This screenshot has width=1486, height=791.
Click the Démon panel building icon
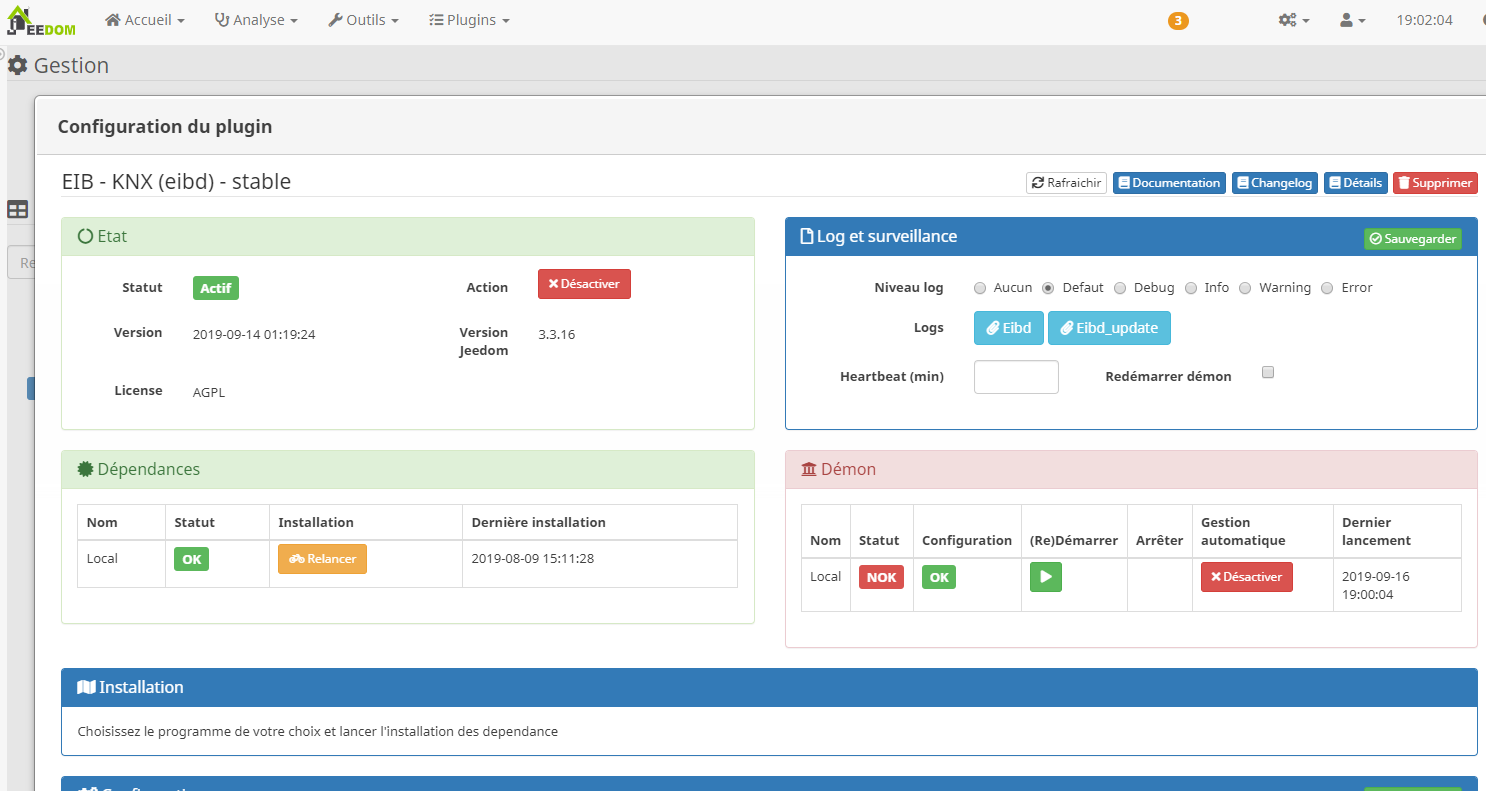tap(809, 469)
